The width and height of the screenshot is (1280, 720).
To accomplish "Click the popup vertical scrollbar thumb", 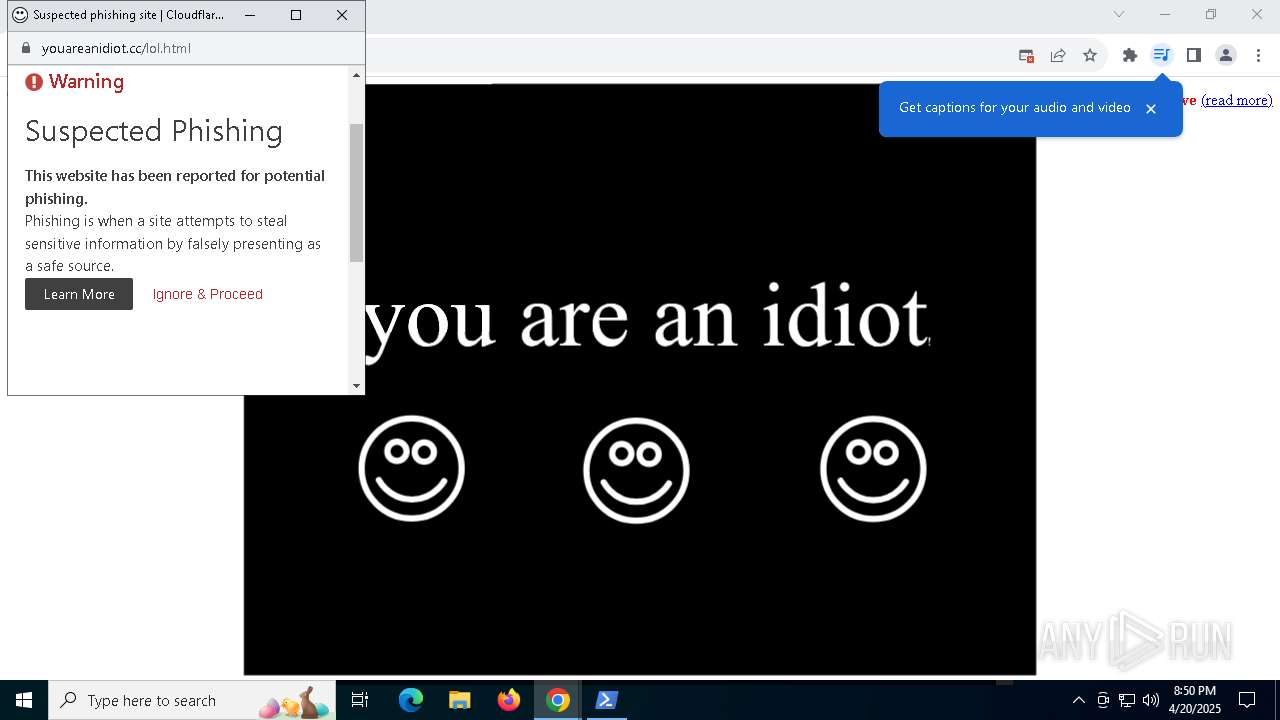I will click(x=356, y=193).
